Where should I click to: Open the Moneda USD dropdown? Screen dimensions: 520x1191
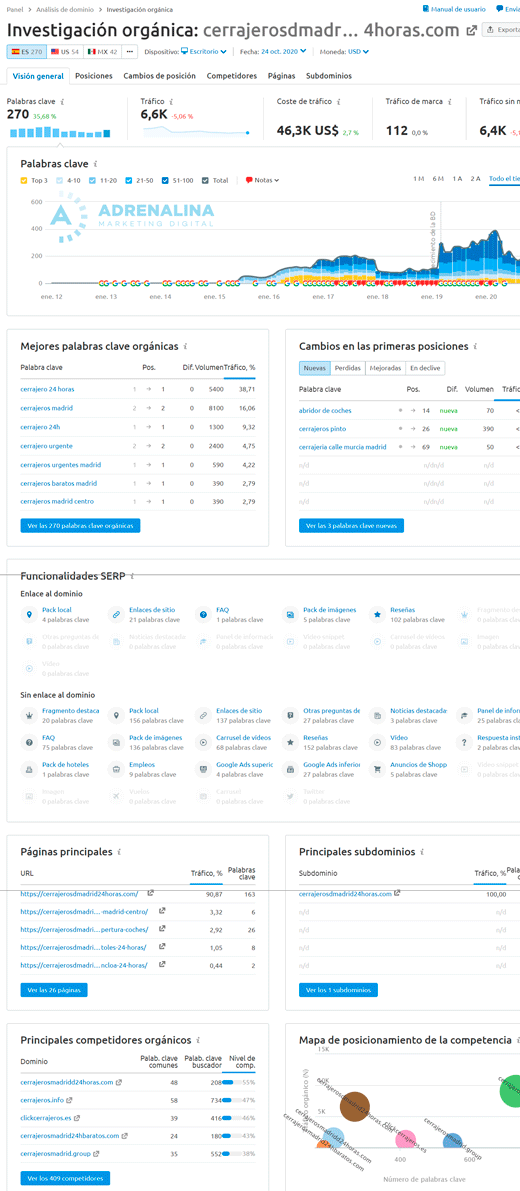coord(358,52)
